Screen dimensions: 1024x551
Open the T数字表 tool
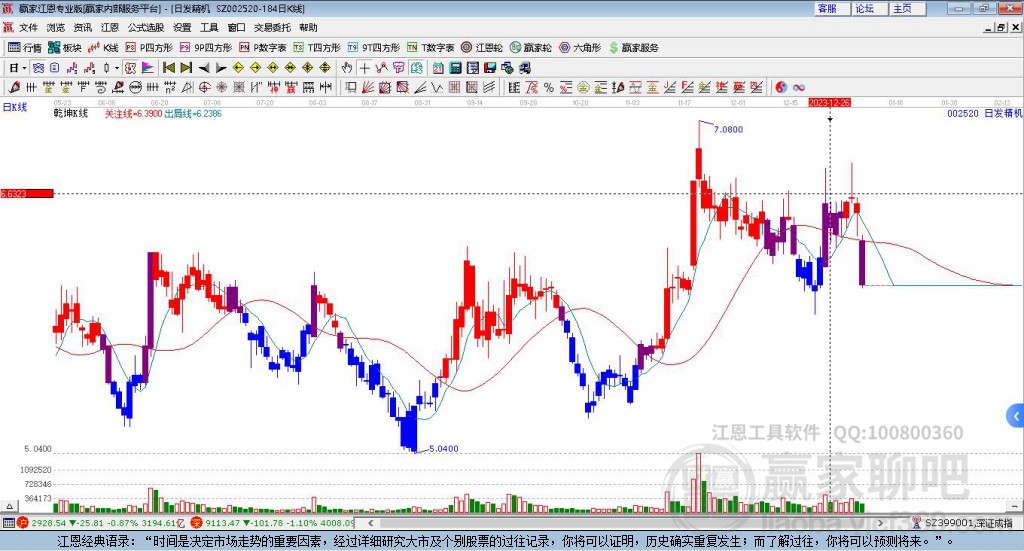click(430, 48)
